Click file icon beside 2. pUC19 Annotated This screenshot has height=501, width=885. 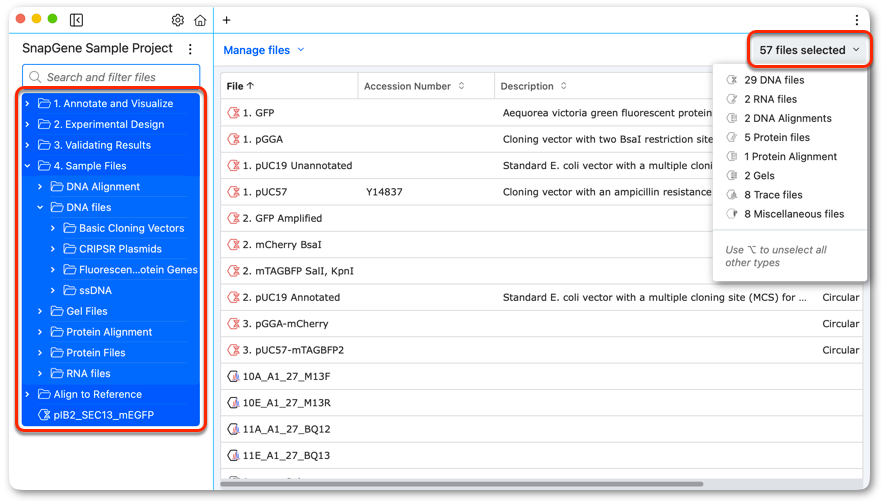[233, 297]
